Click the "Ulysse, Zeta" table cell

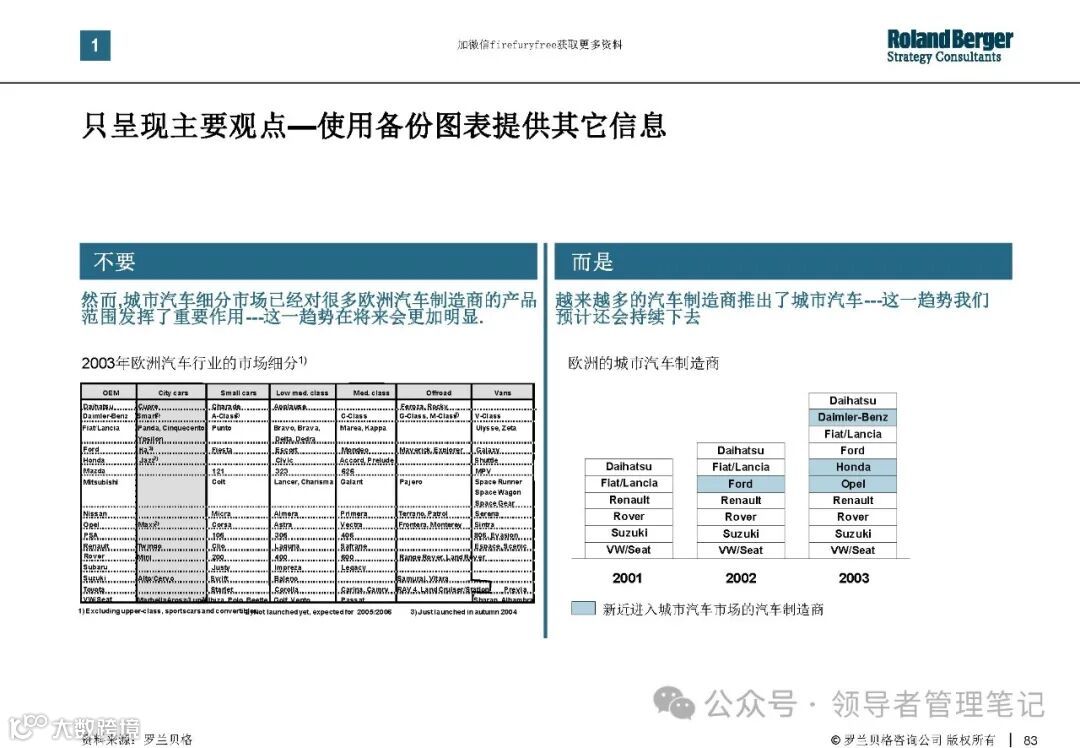(496, 428)
